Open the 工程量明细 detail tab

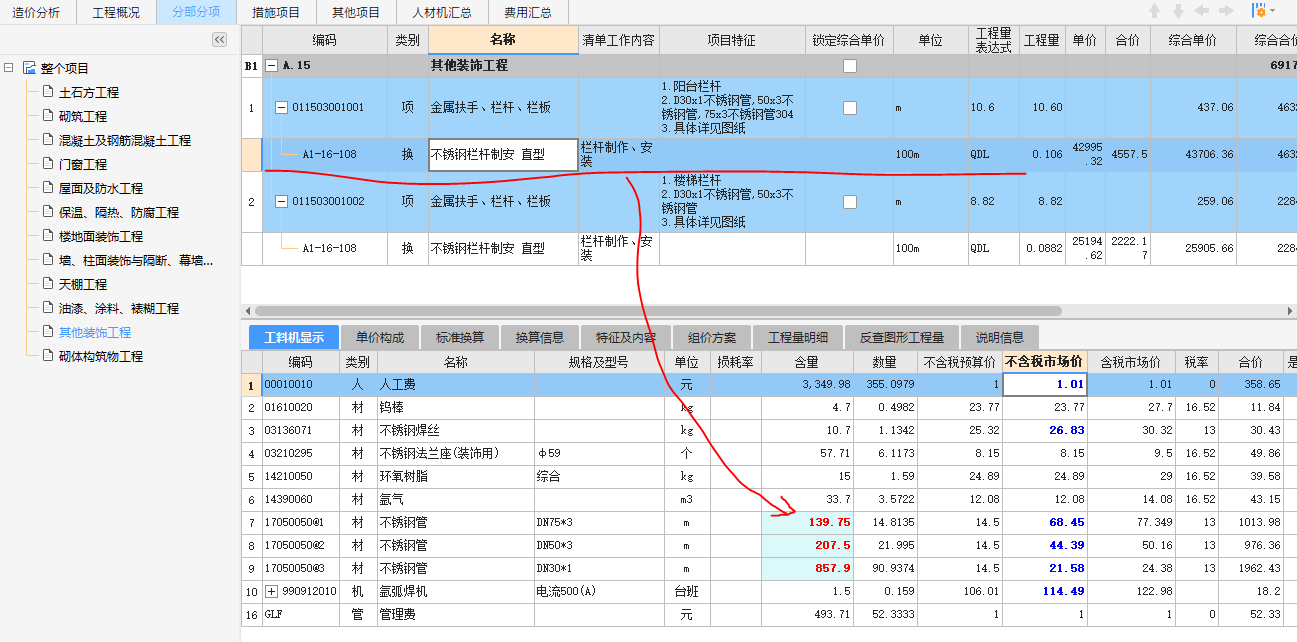(798, 337)
